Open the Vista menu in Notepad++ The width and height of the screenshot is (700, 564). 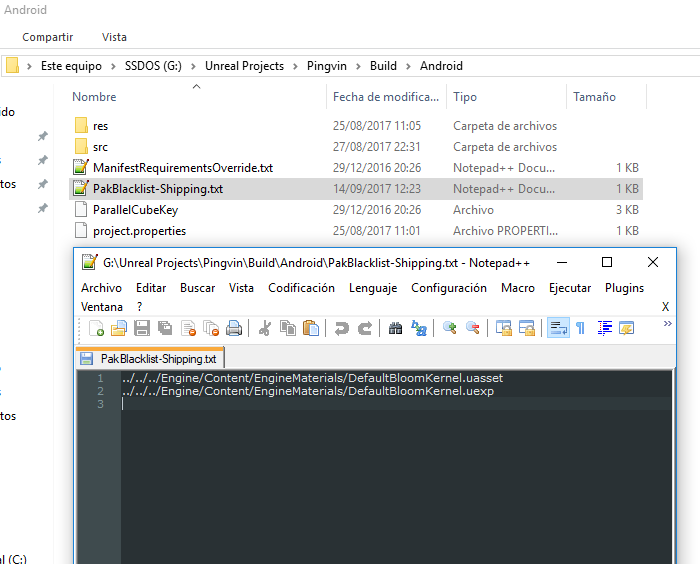tap(241, 288)
